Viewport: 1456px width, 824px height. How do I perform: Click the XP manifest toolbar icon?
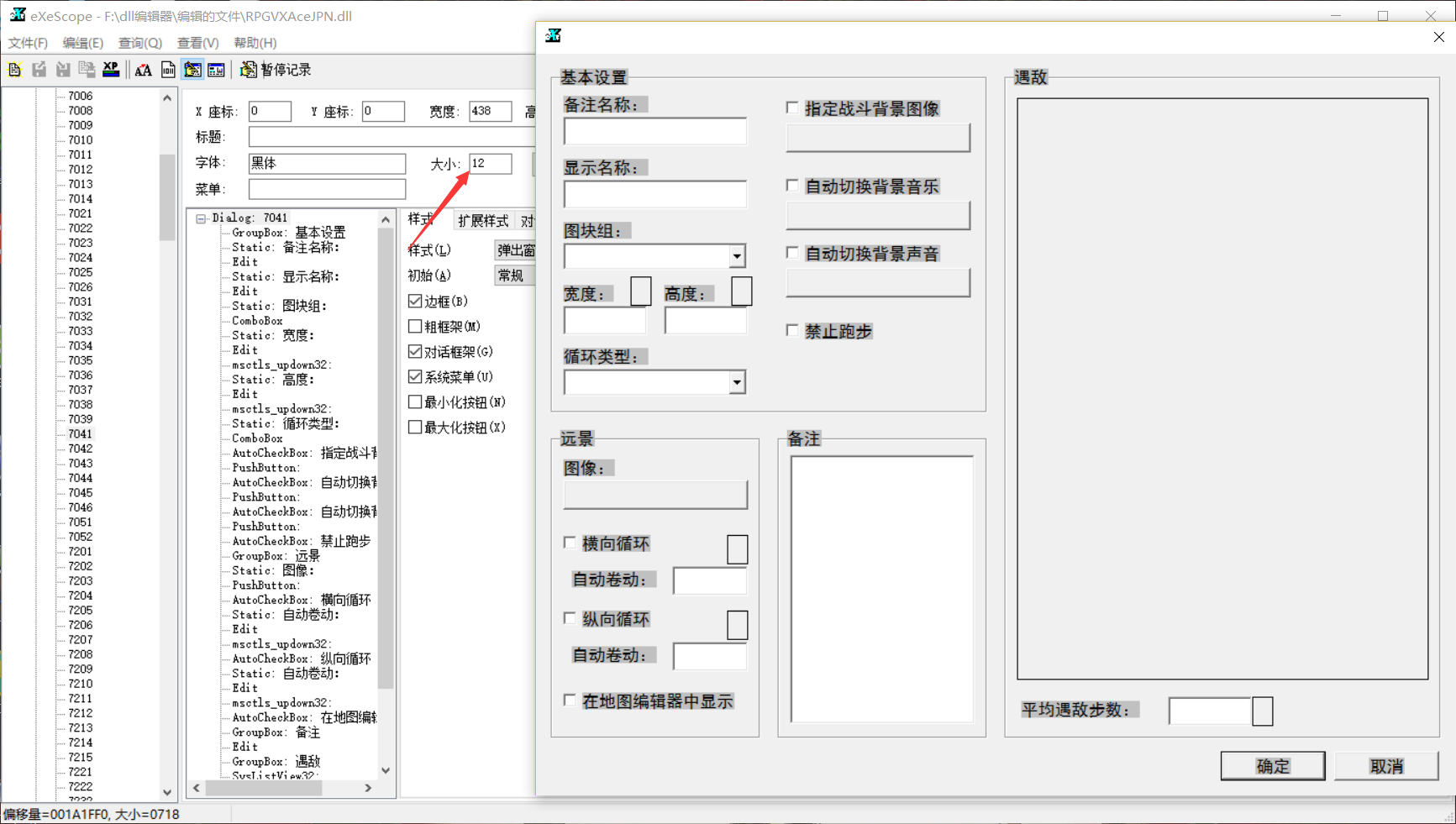[111, 70]
